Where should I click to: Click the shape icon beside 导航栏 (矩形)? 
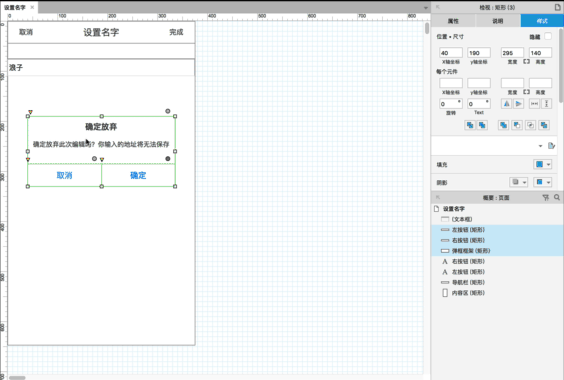(x=445, y=282)
